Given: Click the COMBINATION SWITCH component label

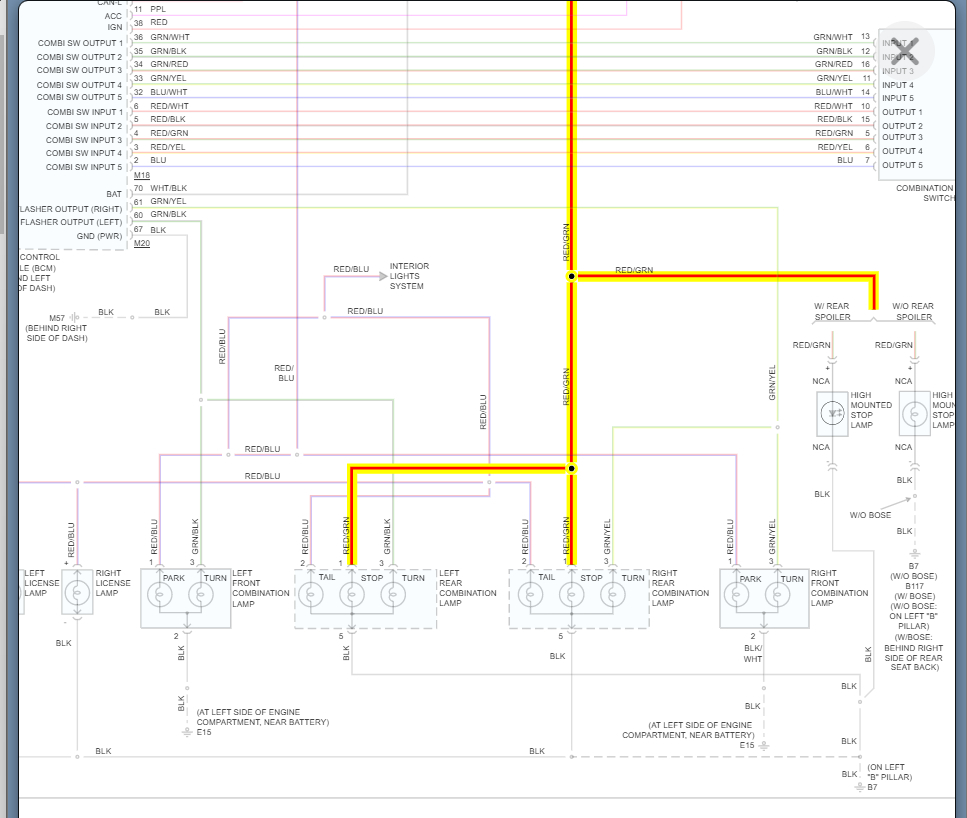Looking at the screenshot, I should pos(925,193).
